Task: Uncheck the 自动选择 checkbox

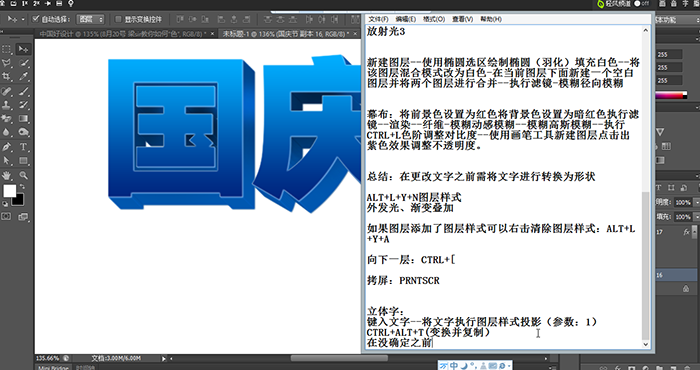Action: click(x=36, y=19)
